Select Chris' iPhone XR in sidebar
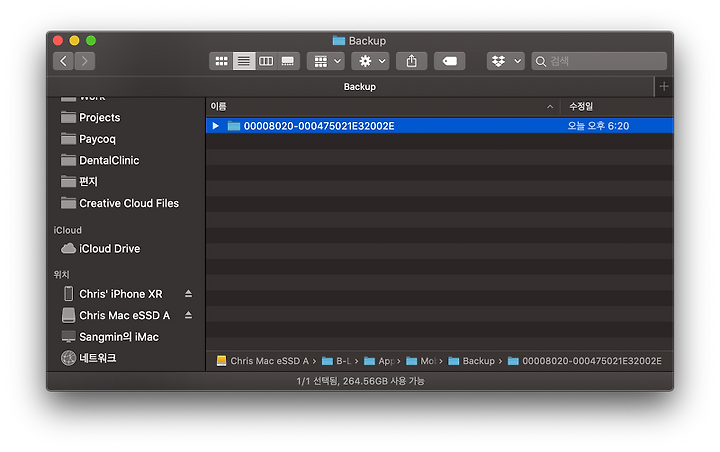The image size is (720, 452). (x=112, y=294)
